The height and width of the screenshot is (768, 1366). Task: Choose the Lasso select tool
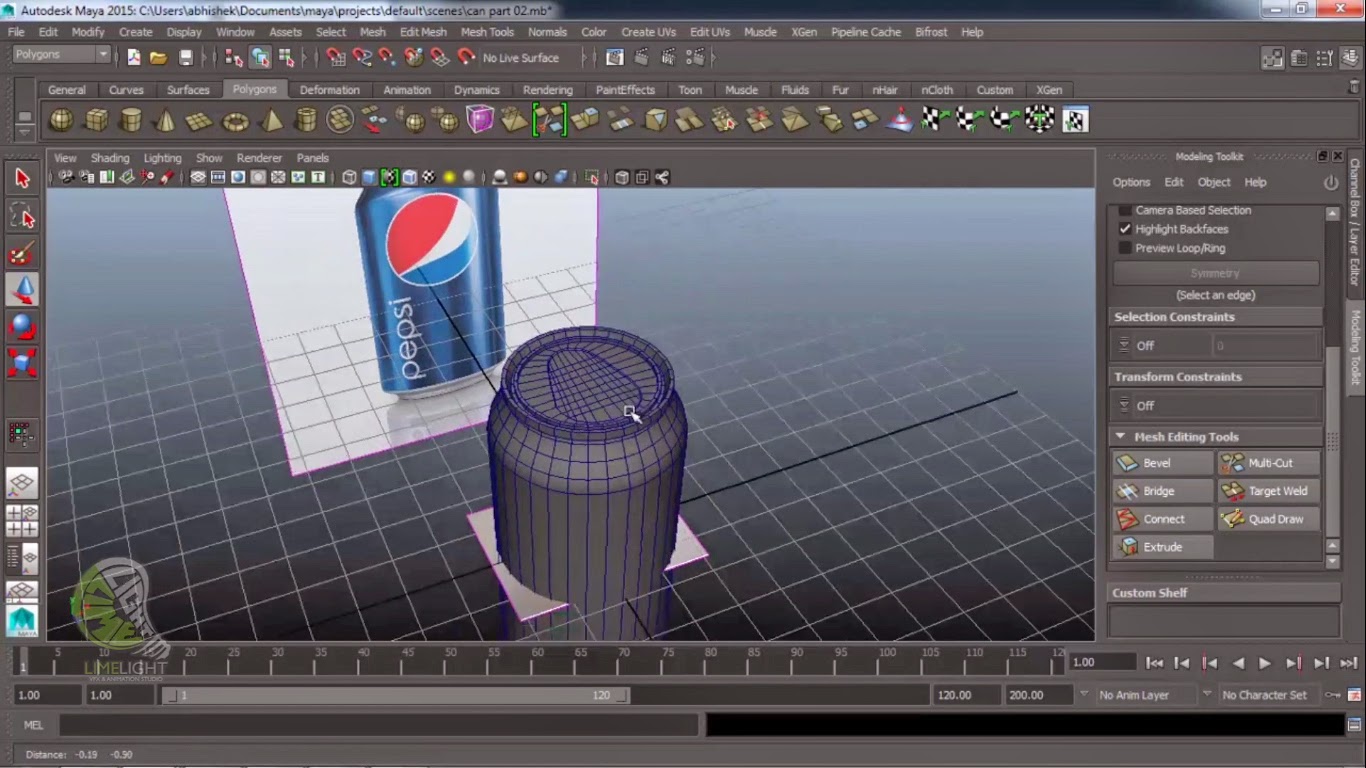22,216
